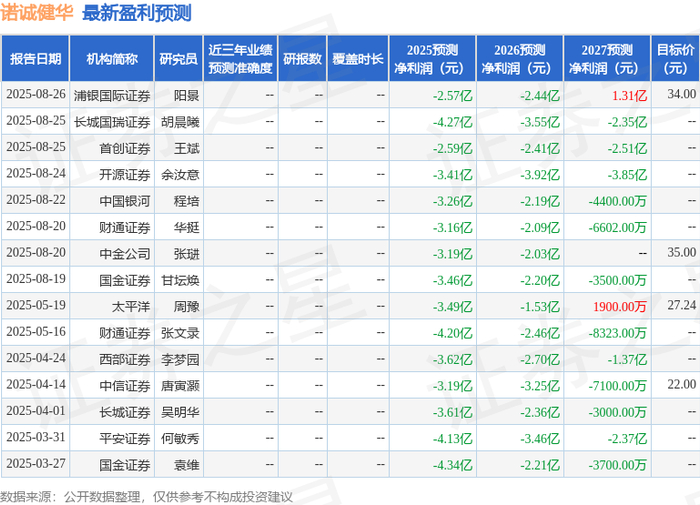Click the -3700.00万 forecast value

[617, 464]
